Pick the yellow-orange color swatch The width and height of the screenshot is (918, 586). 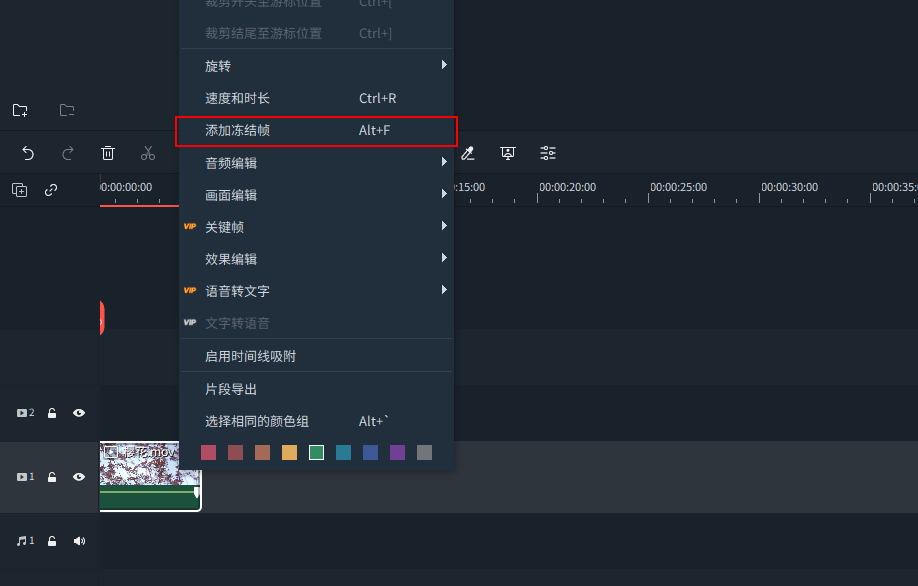[x=289, y=453]
